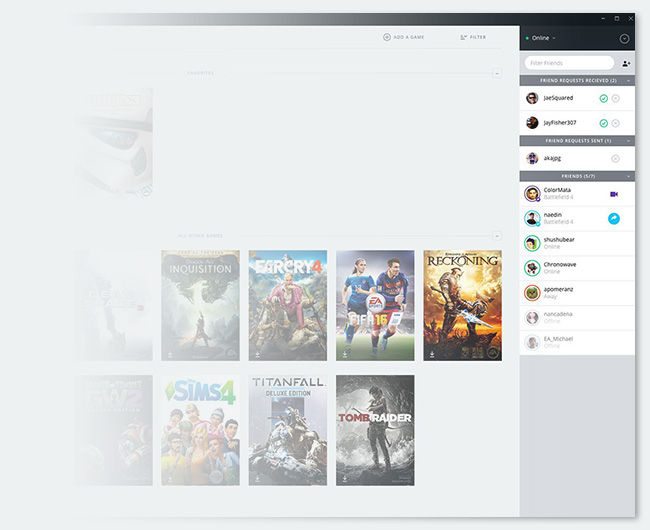The image size is (650, 530).
Task: Open the game Filter button
Action: tap(473, 37)
